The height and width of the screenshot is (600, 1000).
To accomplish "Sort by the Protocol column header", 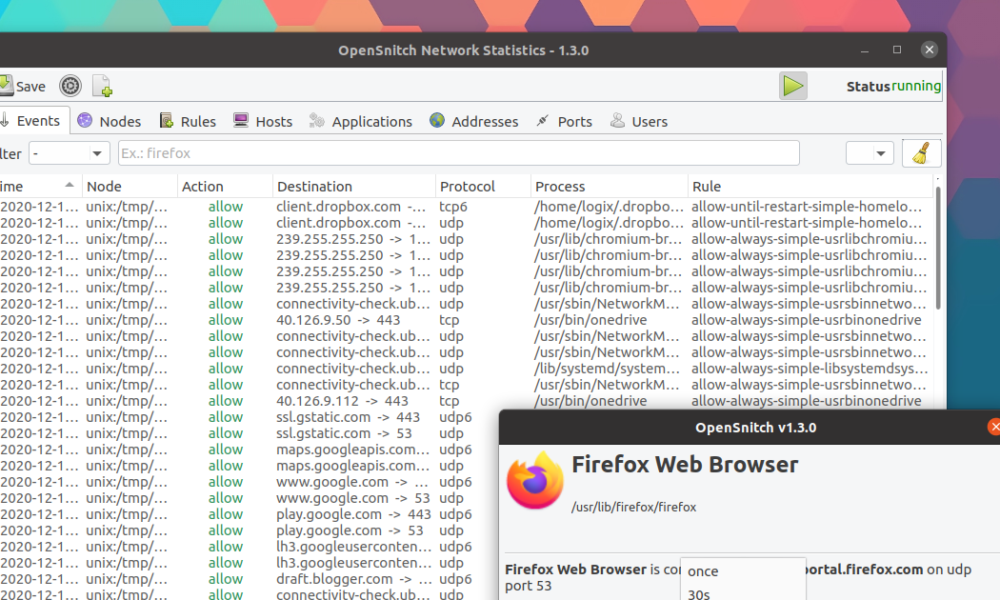I will tap(483, 186).
